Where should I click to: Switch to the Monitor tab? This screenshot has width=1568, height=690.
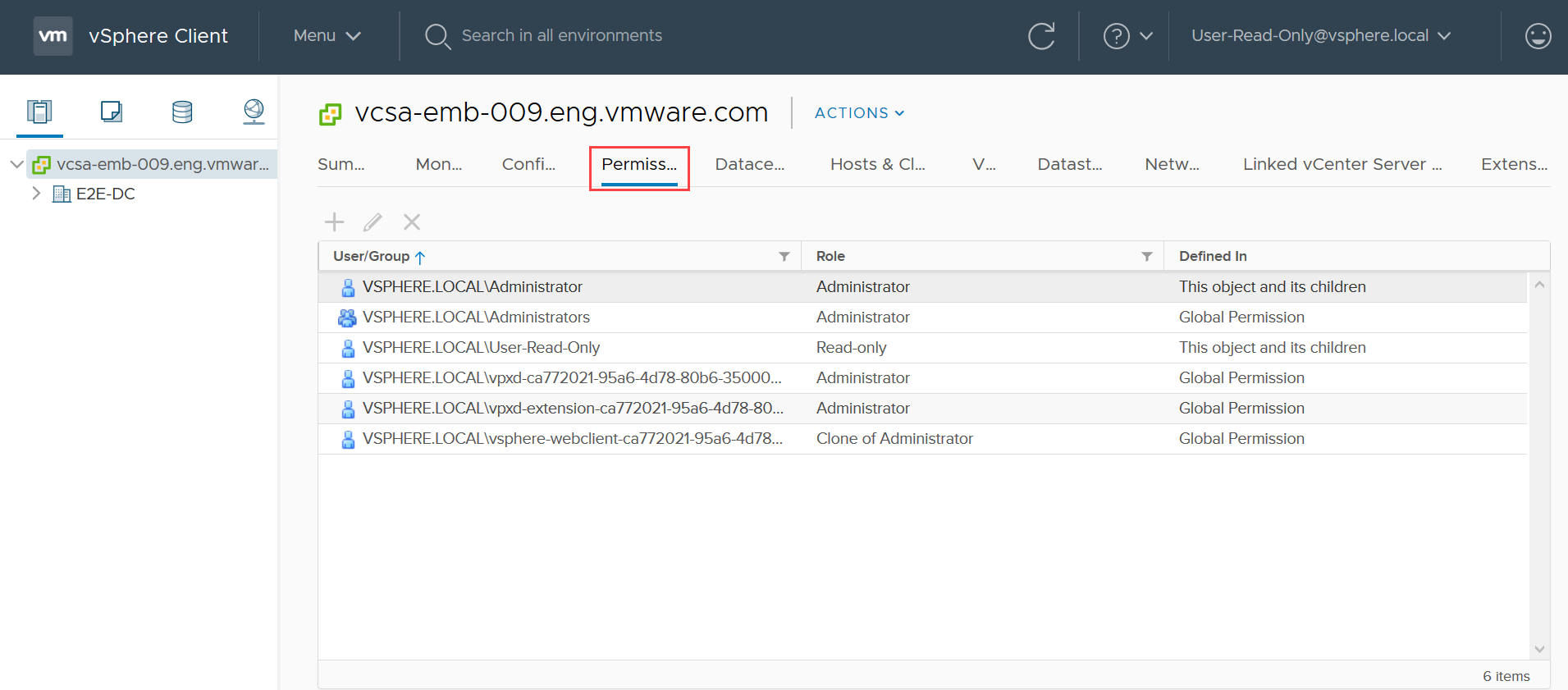(x=439, y=164)
